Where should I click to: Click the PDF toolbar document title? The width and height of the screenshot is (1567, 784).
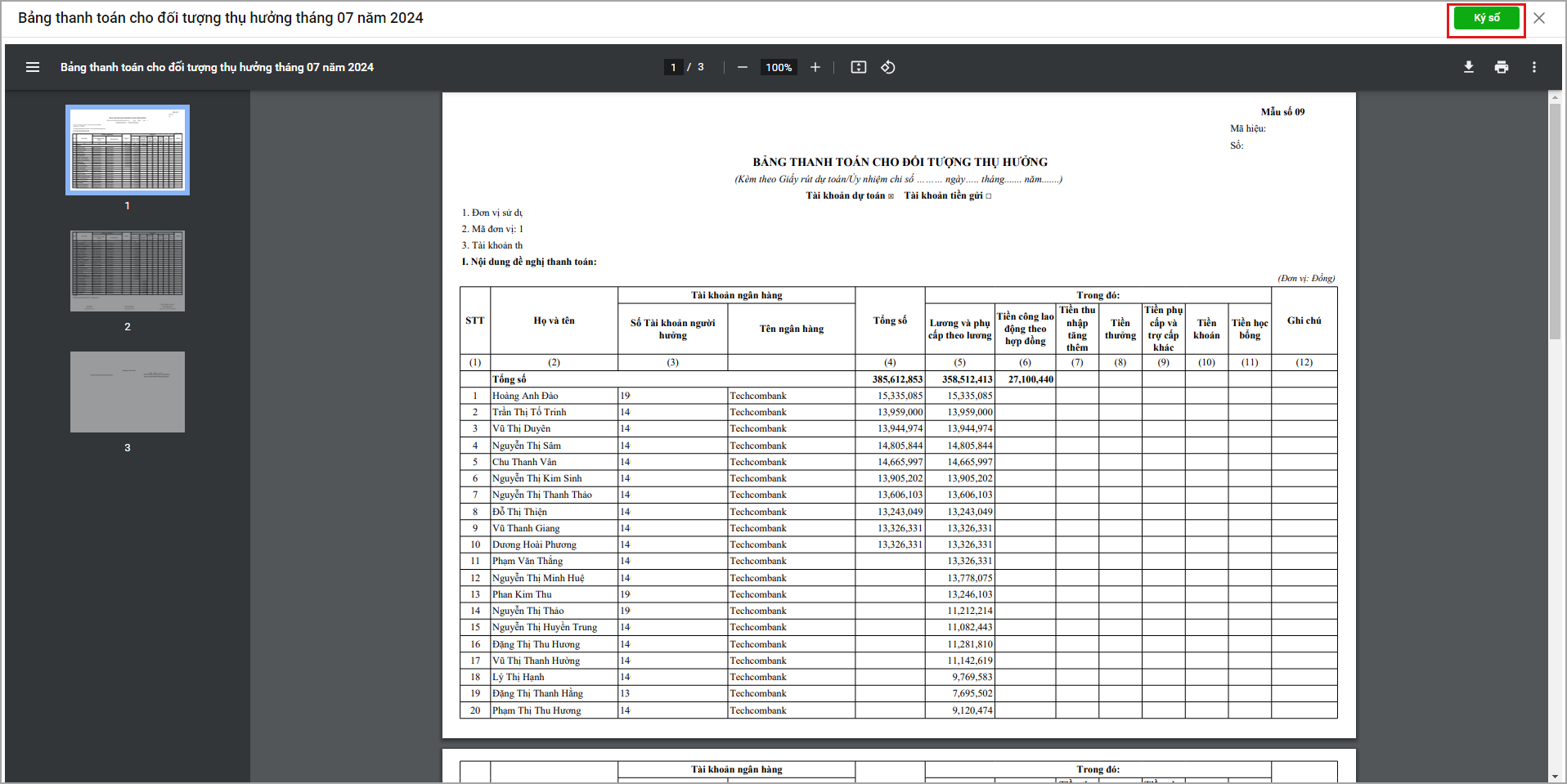pos(217,67)
